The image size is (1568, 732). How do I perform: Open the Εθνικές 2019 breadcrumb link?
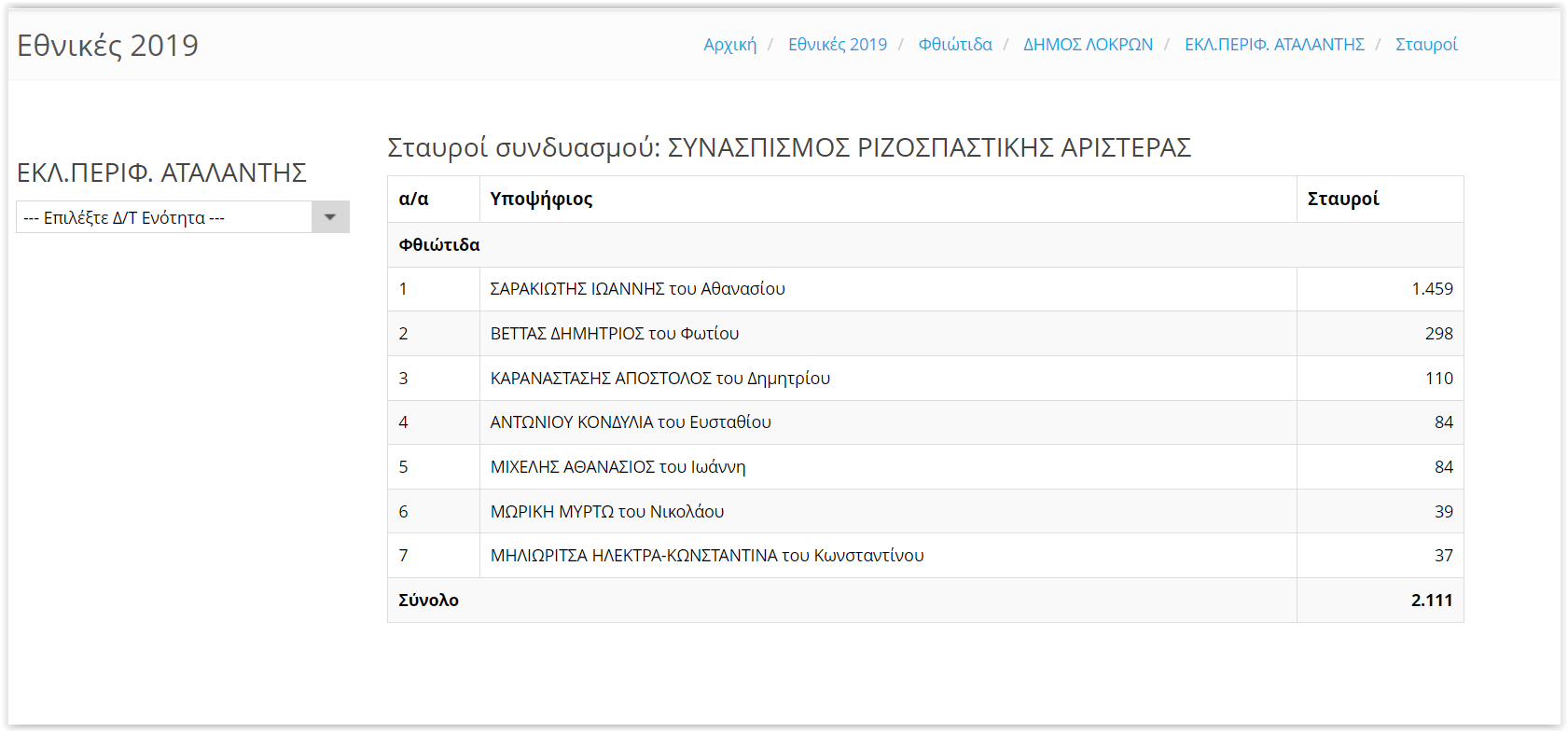(x=837, y=45)
